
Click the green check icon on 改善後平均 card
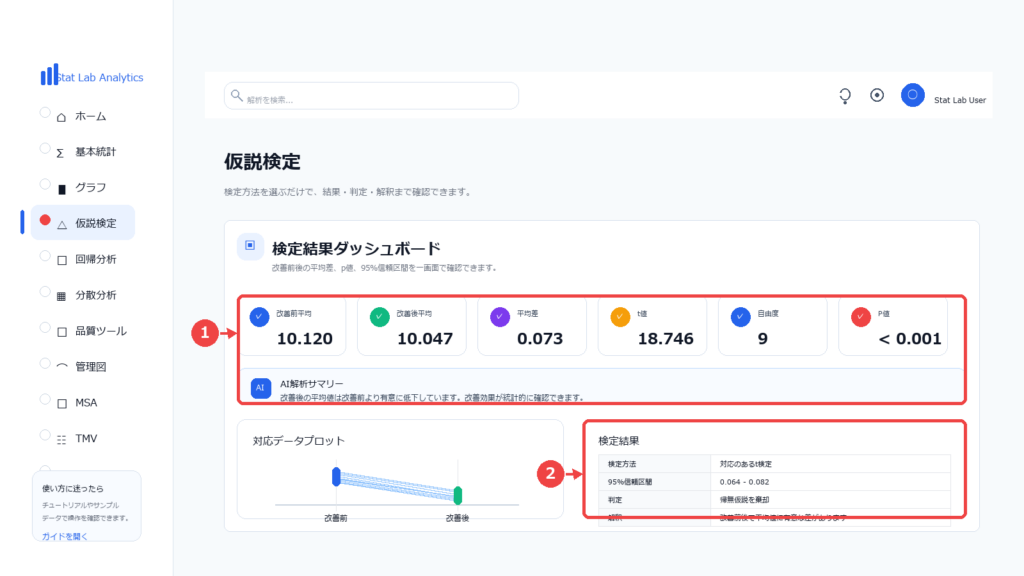379,317
